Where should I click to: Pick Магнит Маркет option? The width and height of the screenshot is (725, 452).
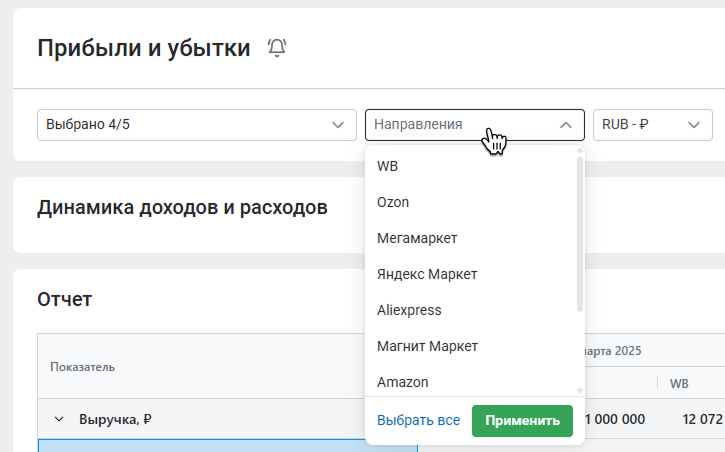[471, 346]
